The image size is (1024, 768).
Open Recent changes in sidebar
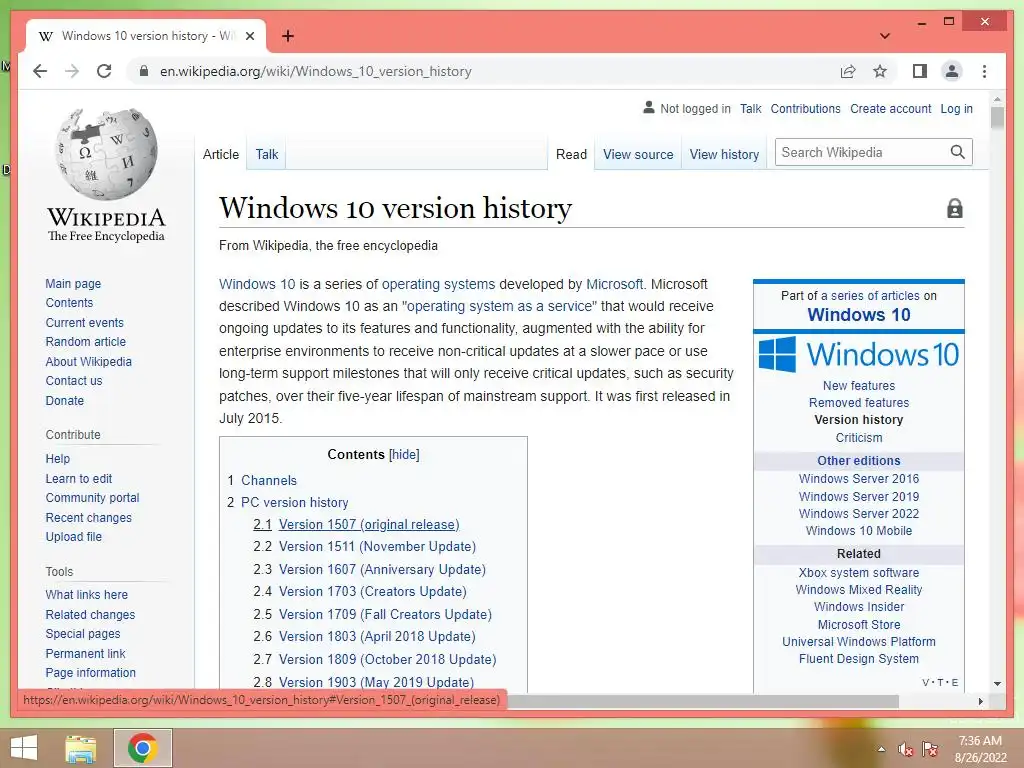coord(89,517)
